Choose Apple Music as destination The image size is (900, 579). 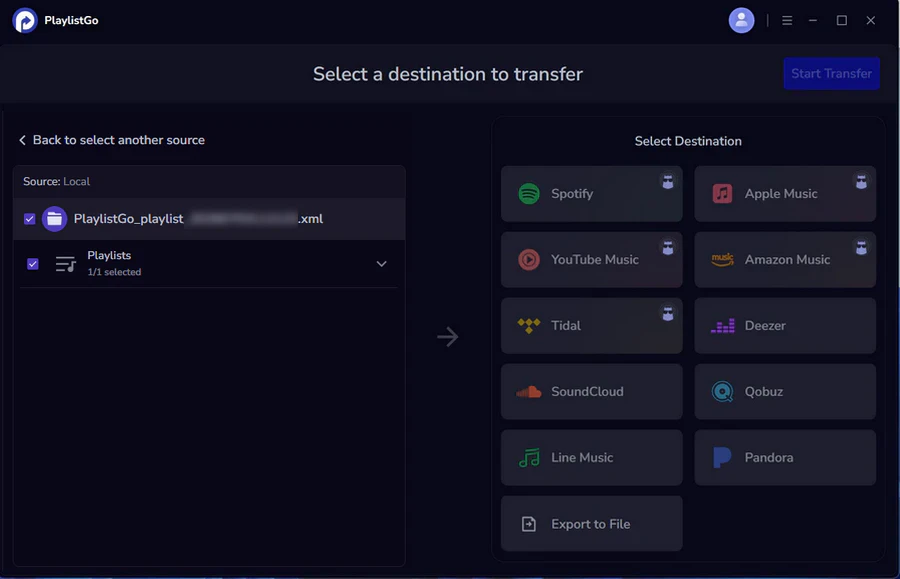point(785,194)
